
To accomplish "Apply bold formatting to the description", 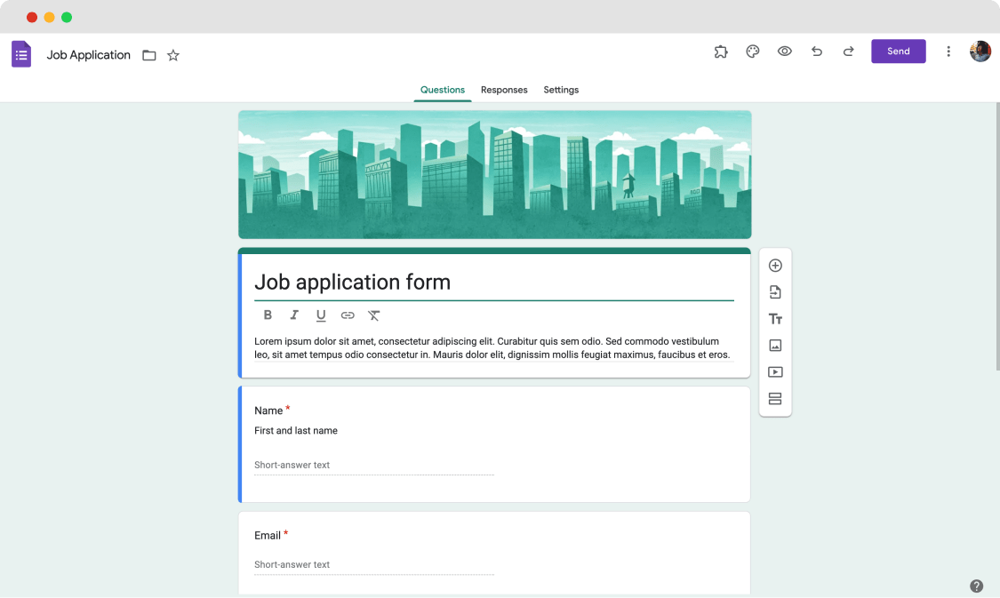I will click(x=267, y=315).
